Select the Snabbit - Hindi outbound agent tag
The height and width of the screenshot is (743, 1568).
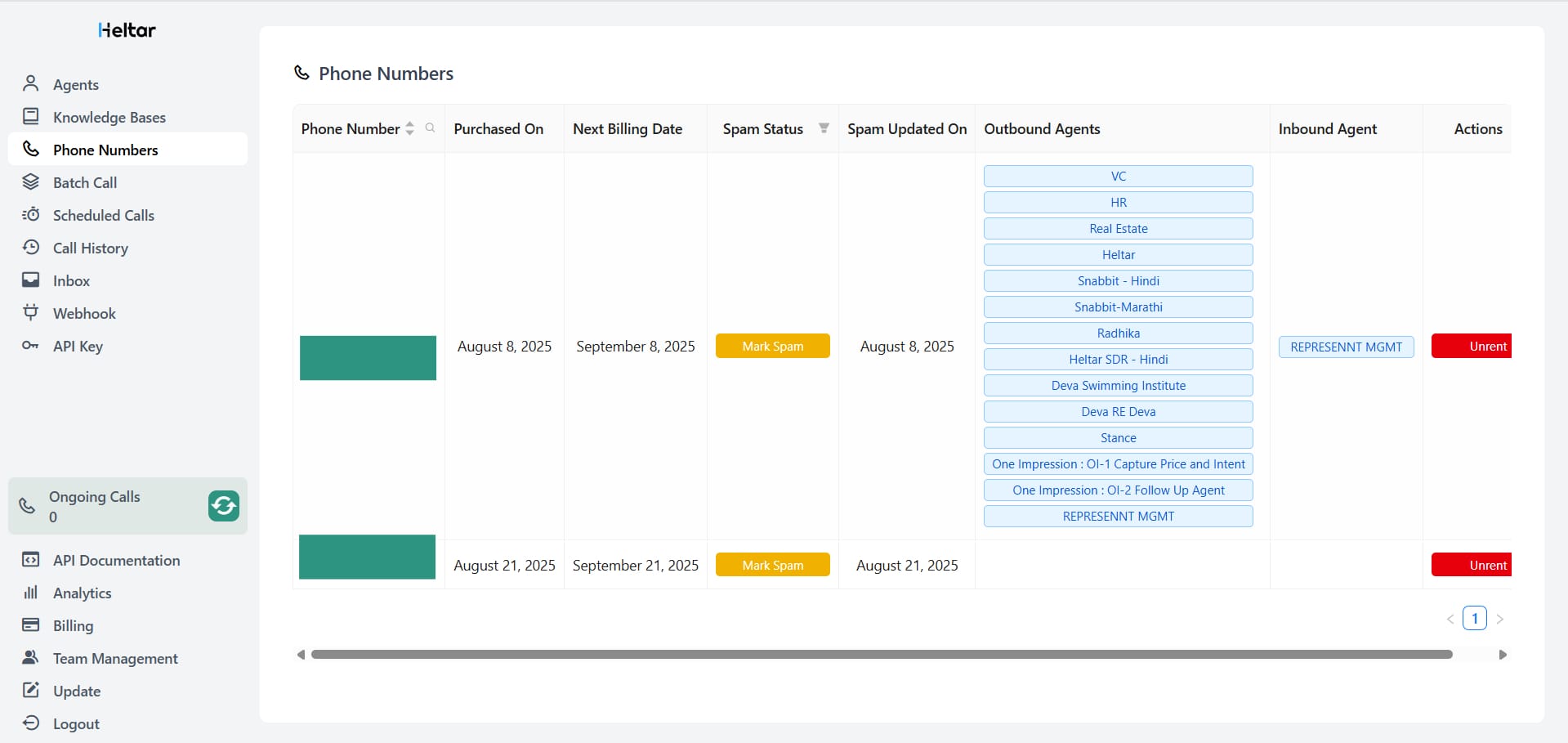(1118, 280)
